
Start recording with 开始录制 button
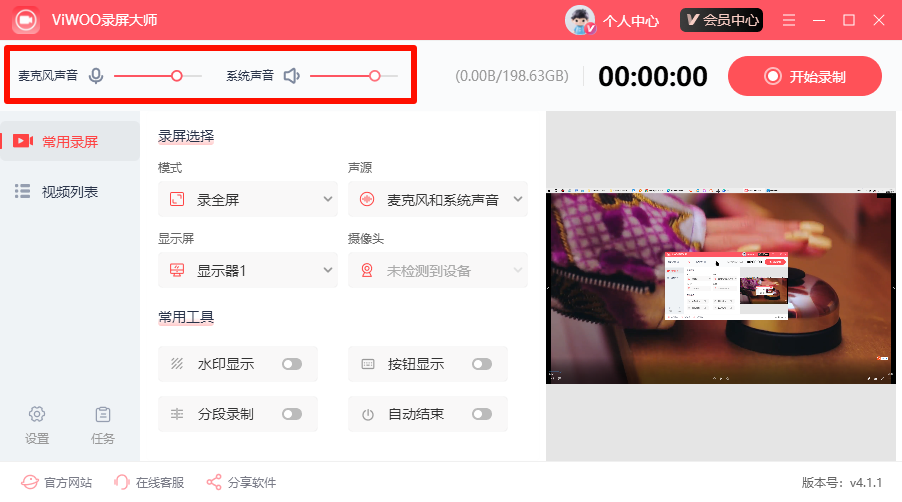point(804,76)
